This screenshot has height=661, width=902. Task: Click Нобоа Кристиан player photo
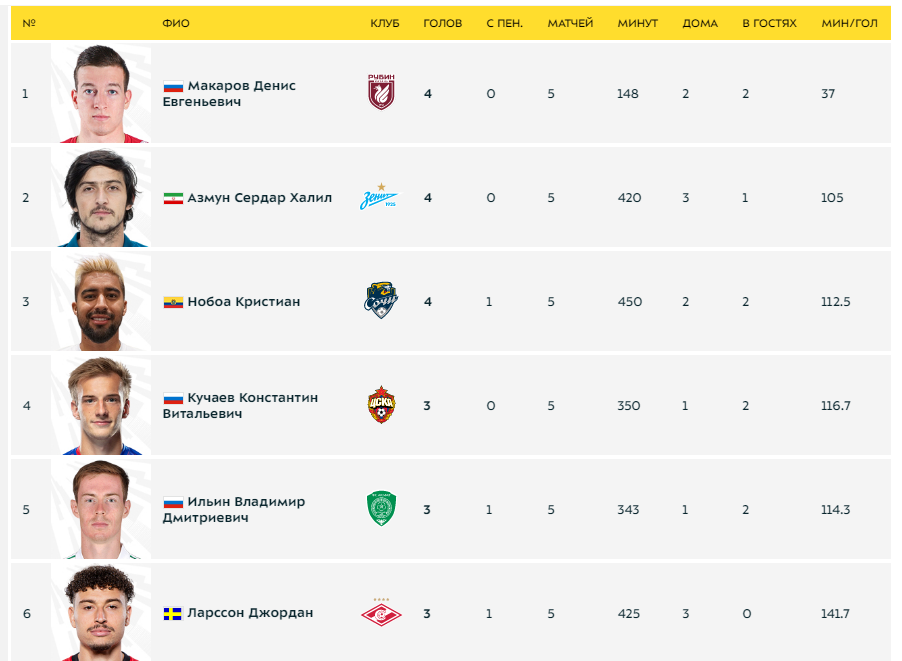click(101, 301)
